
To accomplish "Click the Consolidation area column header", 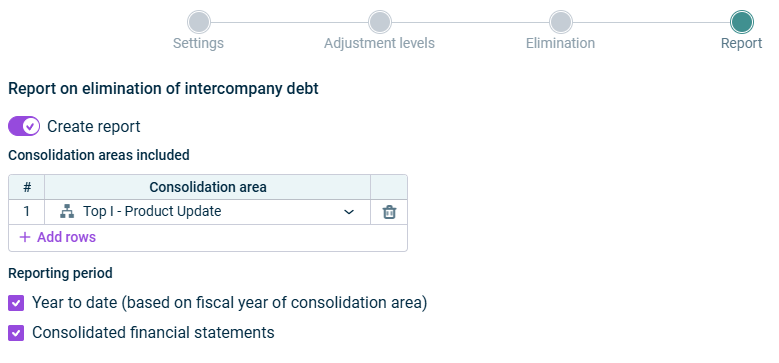I will coord(207,187).
